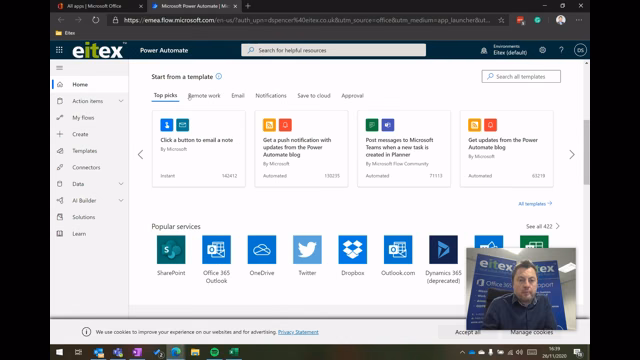Click the browser back arrow
Screen dimensions: 640x360
(61, 20)
